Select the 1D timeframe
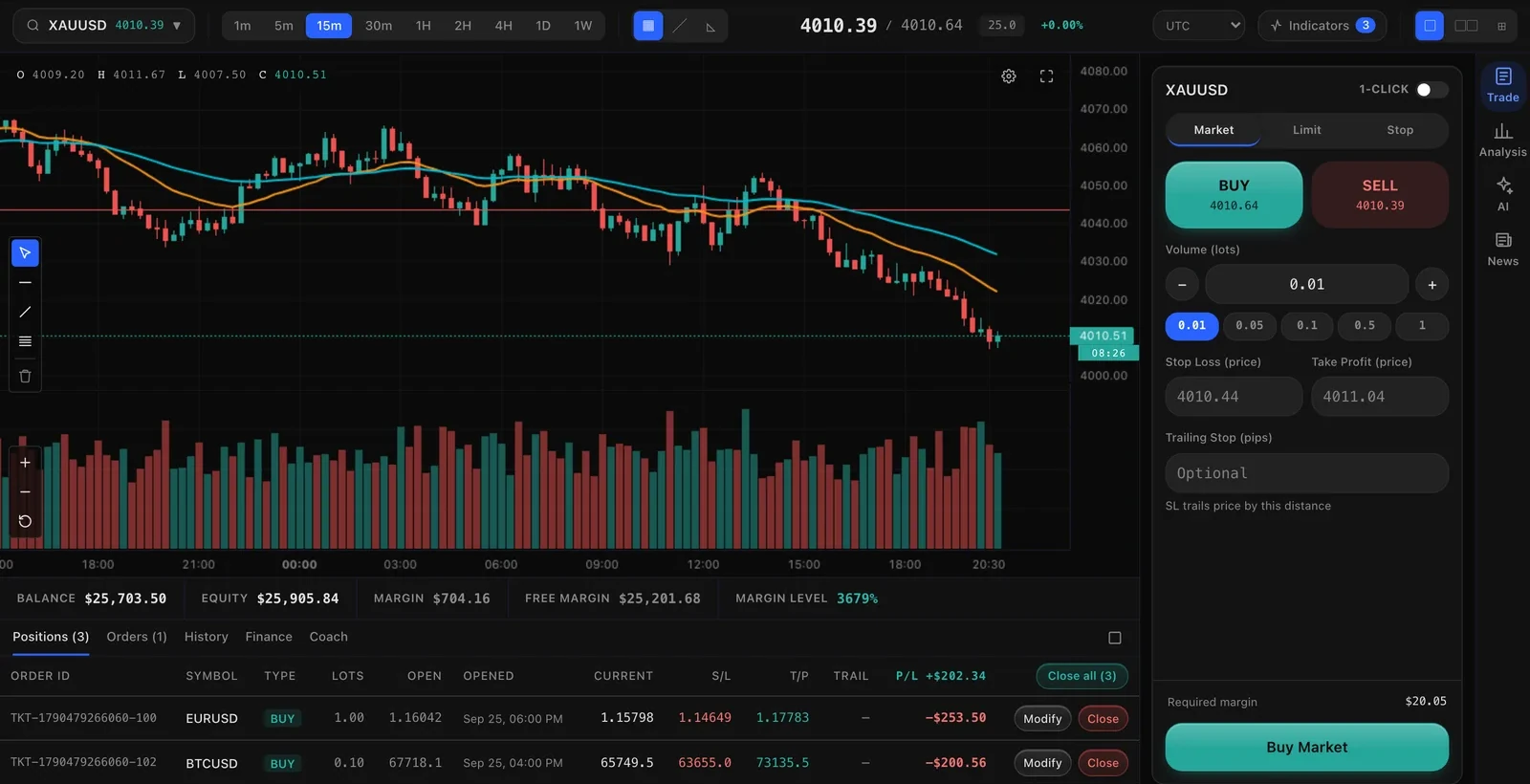This screenshot has width=1530, height=784. tap(543, 26)
